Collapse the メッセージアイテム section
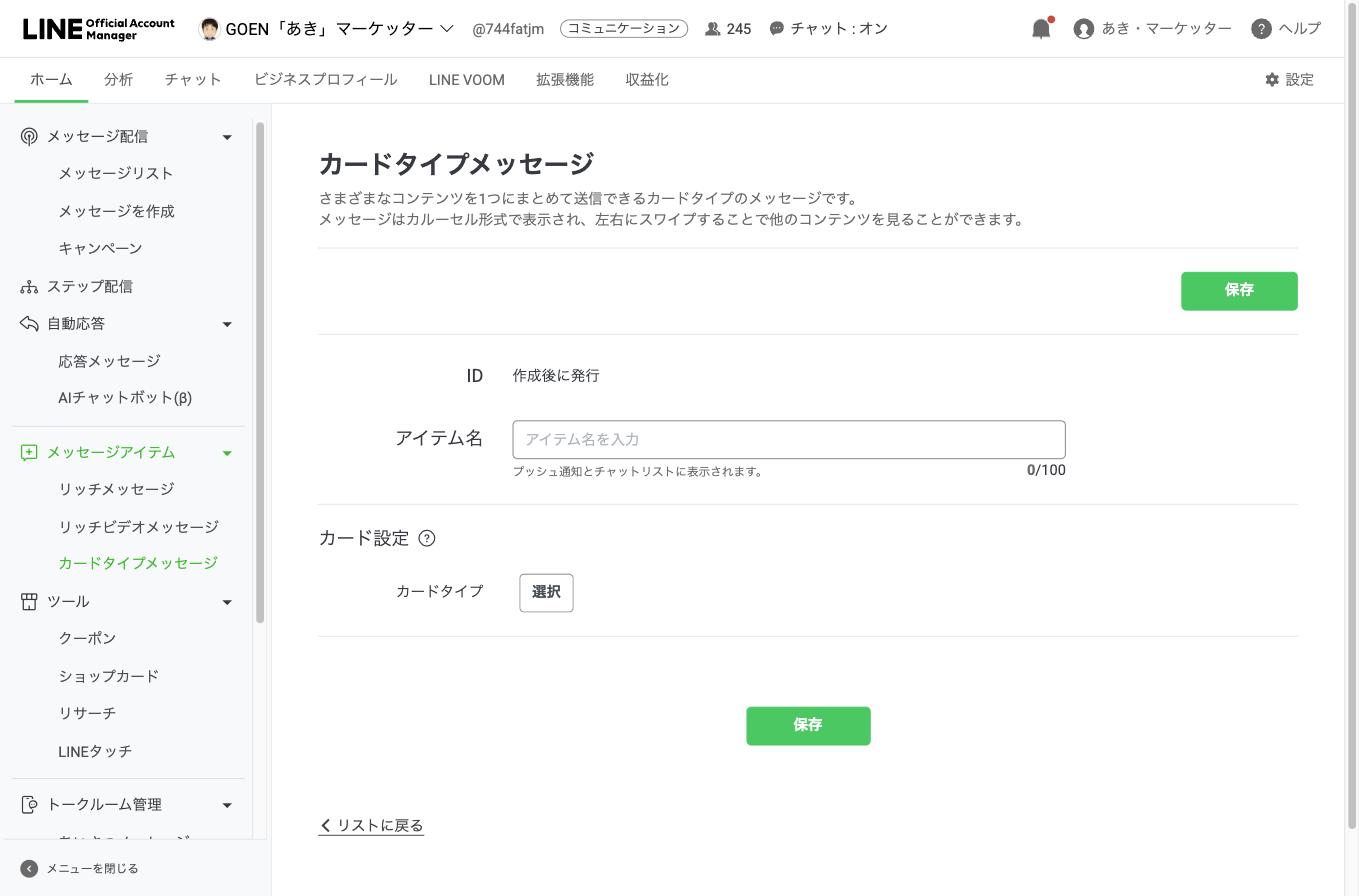 227,453
